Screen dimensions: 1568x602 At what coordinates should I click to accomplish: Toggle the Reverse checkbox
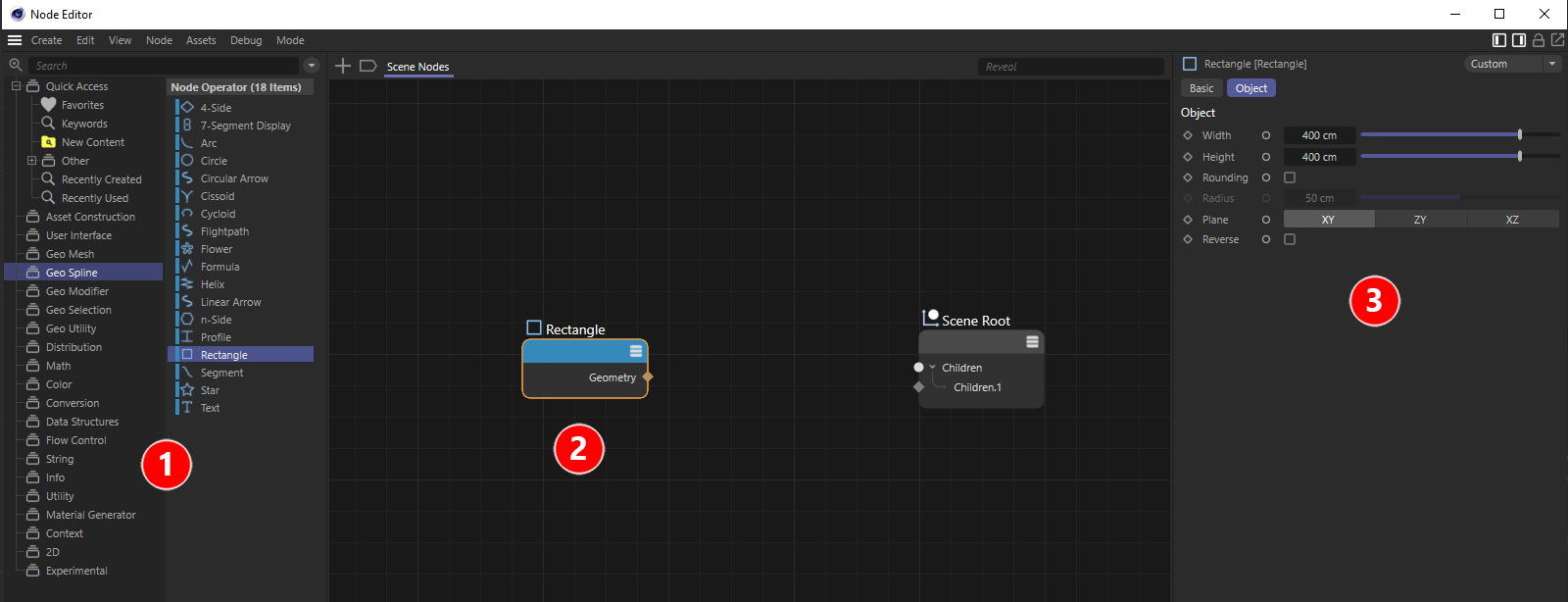click(1290, 239)
